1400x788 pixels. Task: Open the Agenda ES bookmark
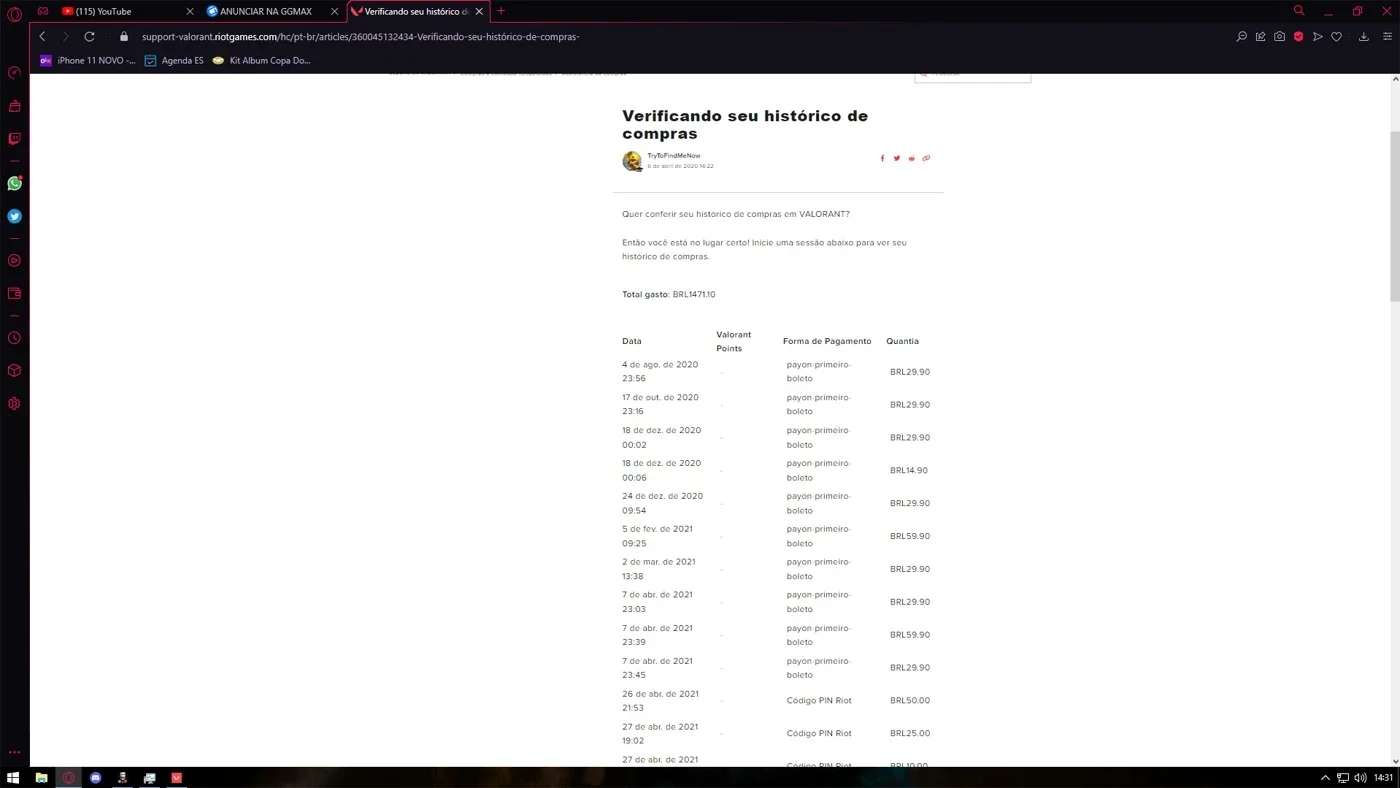[x=174, y=60]
